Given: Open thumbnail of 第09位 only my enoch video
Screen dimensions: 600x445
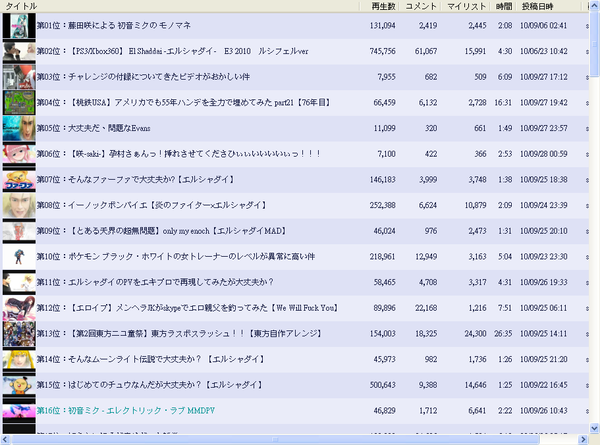Looking at the screenshot, I should (x=19, y=231).
